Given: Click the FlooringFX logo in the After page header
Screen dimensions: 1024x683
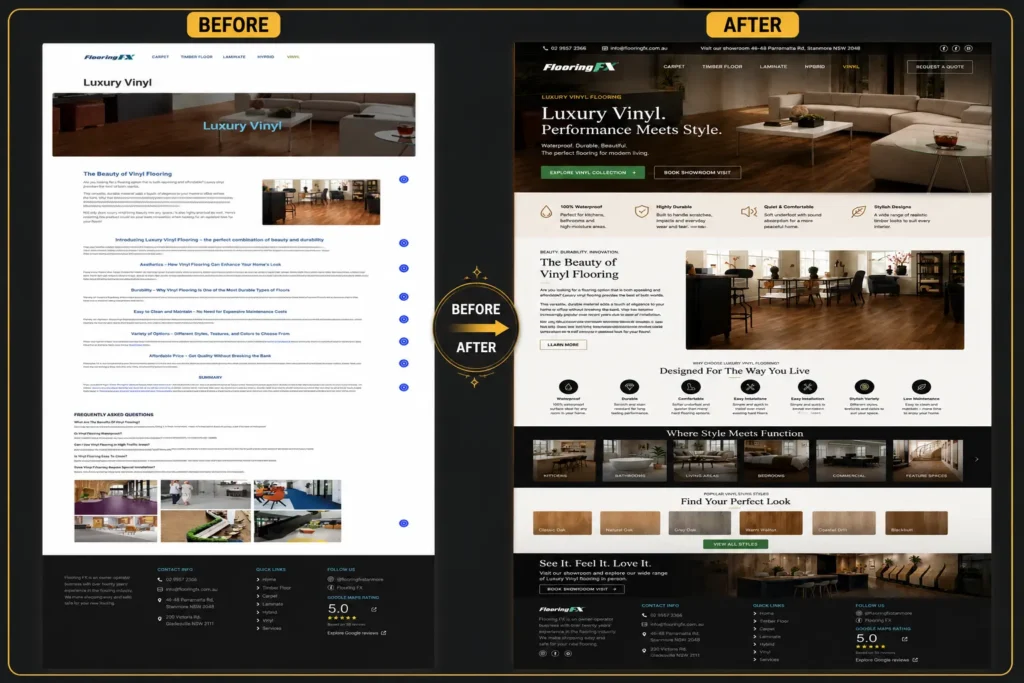Looking at the screenshot, I should 579,67.
